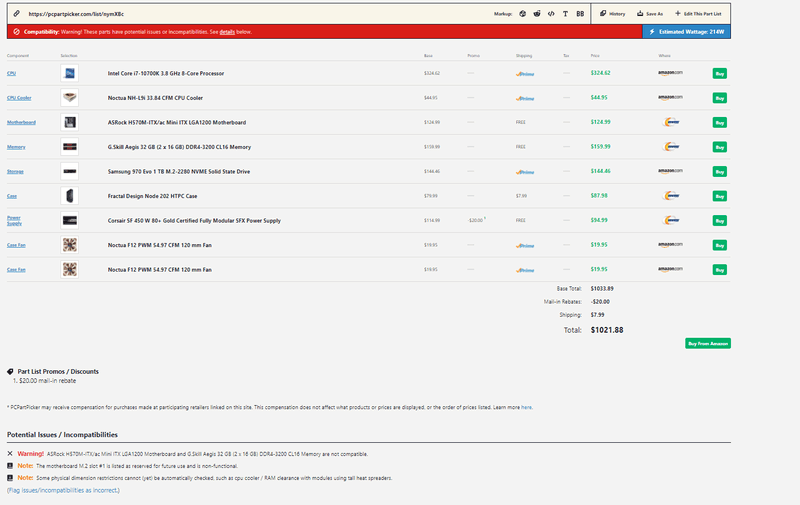The image size is (800, 505).
Task: Click the Newegg logo in Power Supply row
Action: coord(671,220)
